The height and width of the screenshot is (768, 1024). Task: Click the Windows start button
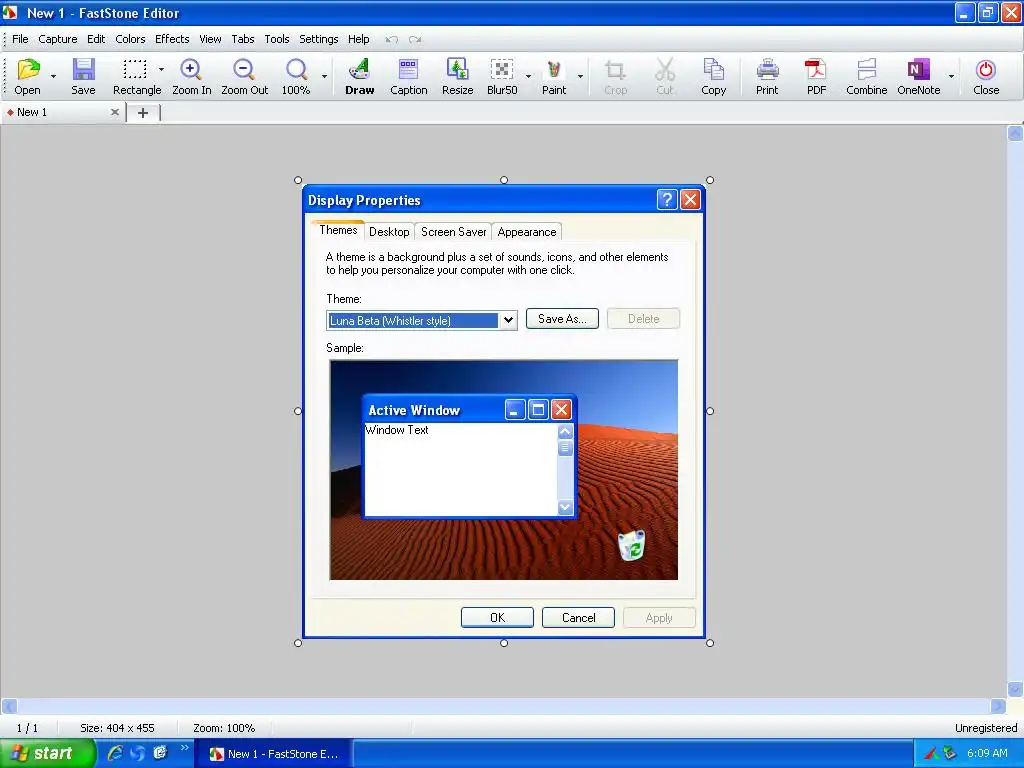click(47, 754)
